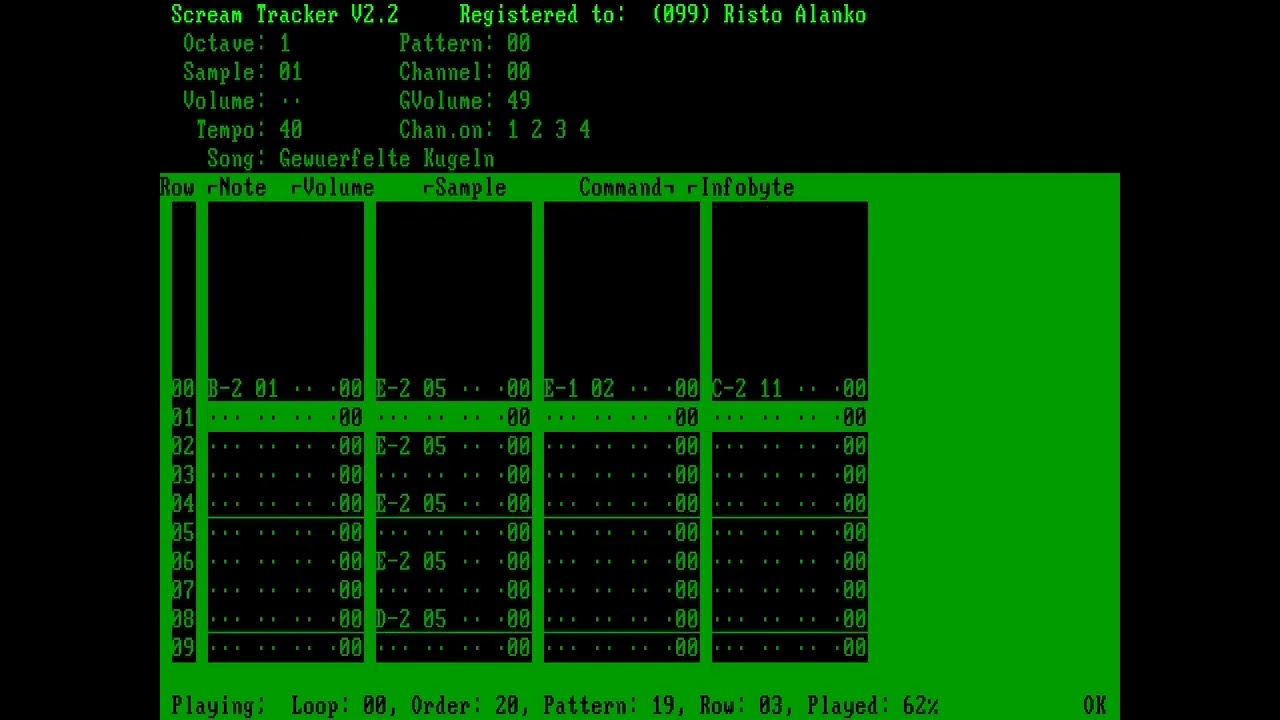Select note E-2 05 in row 00
Image resolution: width=1280 pixels, height=720 pixels.
click(411, 388)
